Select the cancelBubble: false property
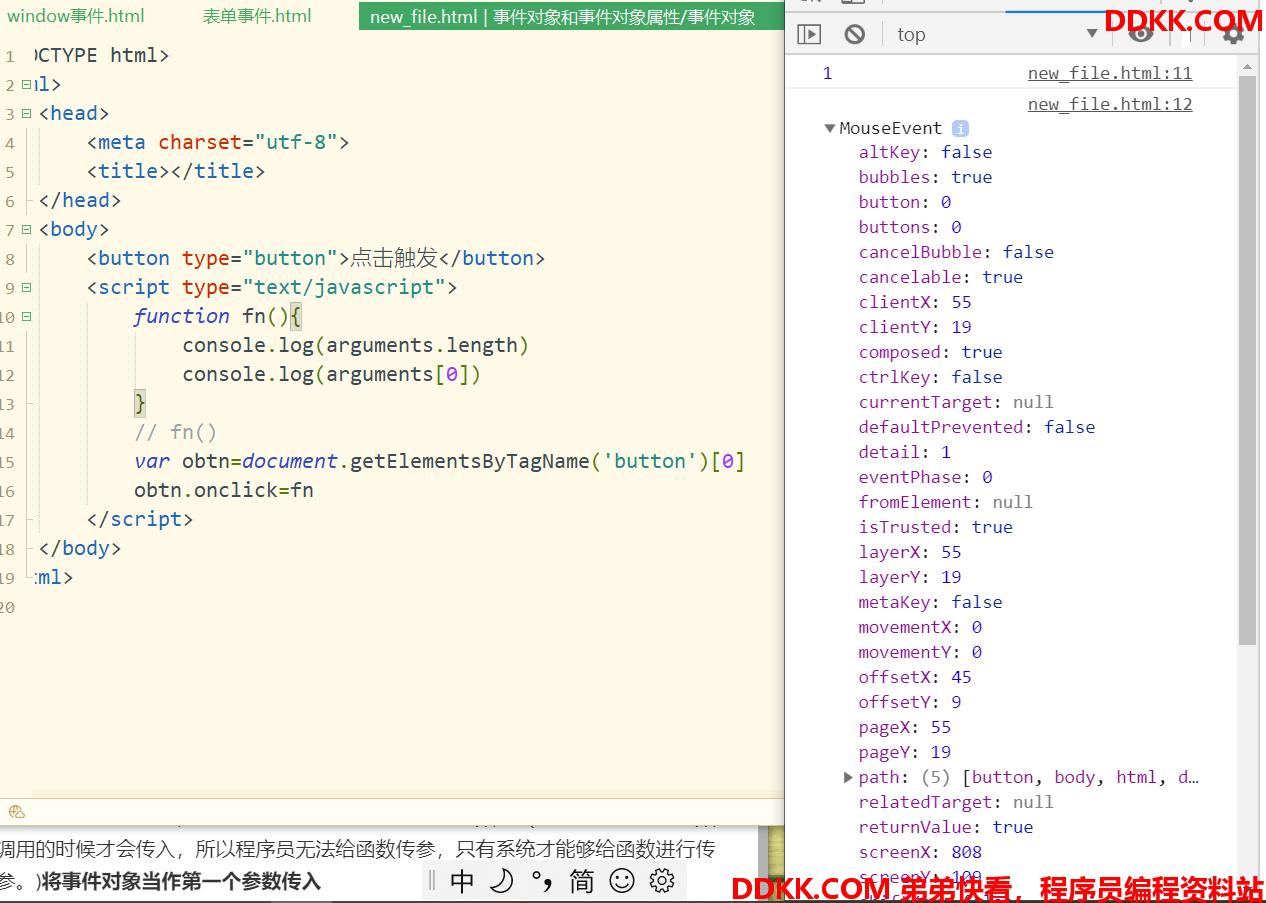Screen dimensions: 1266x903 pyautogui.click(x=956, y=252)
